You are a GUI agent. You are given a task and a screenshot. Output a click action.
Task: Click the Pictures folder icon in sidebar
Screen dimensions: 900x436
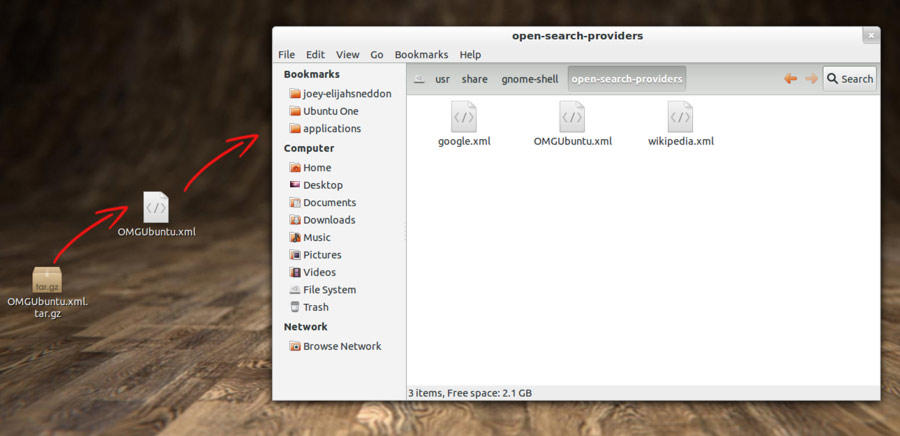pyautogui.click(x=295, y=255)
